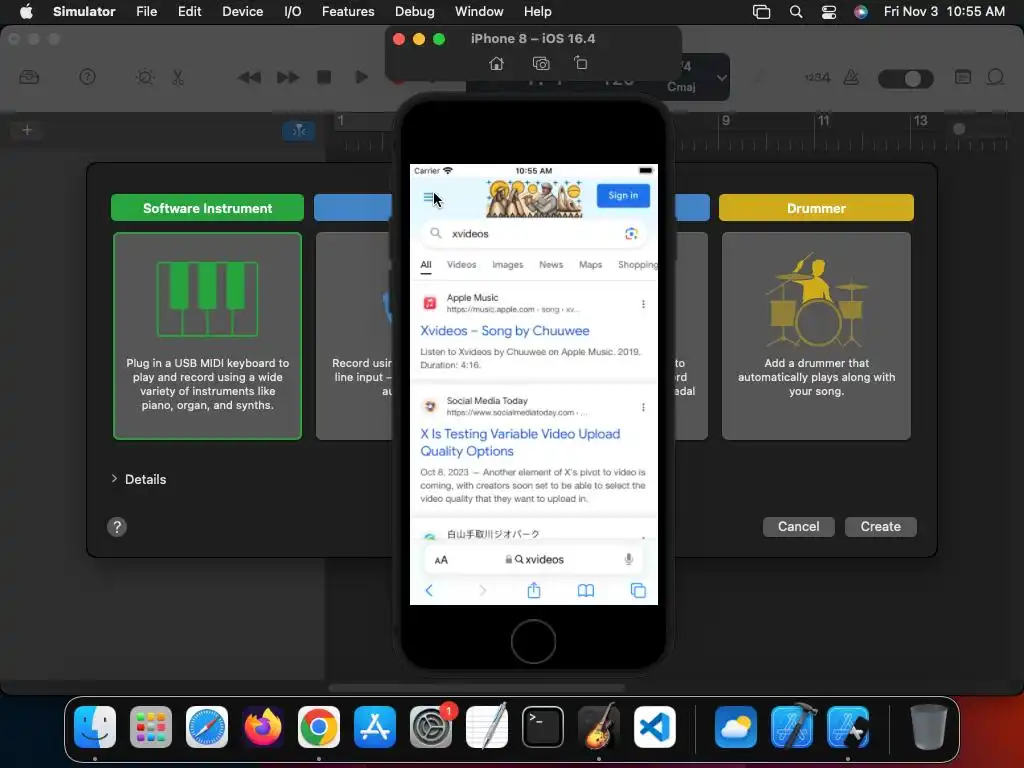Select the Drummer card with drum kit

click(816, 336)
